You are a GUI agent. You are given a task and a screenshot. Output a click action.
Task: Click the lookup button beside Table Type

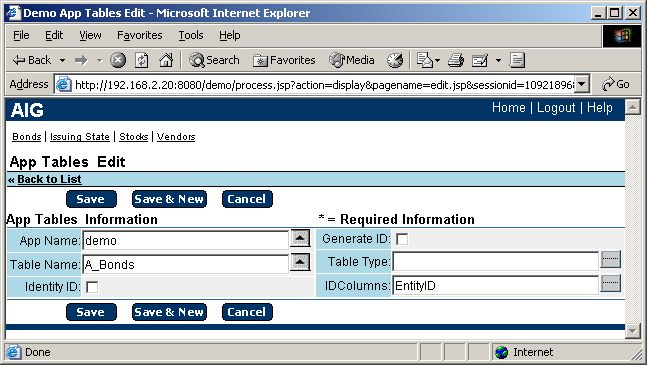click(x=610, y=259)
